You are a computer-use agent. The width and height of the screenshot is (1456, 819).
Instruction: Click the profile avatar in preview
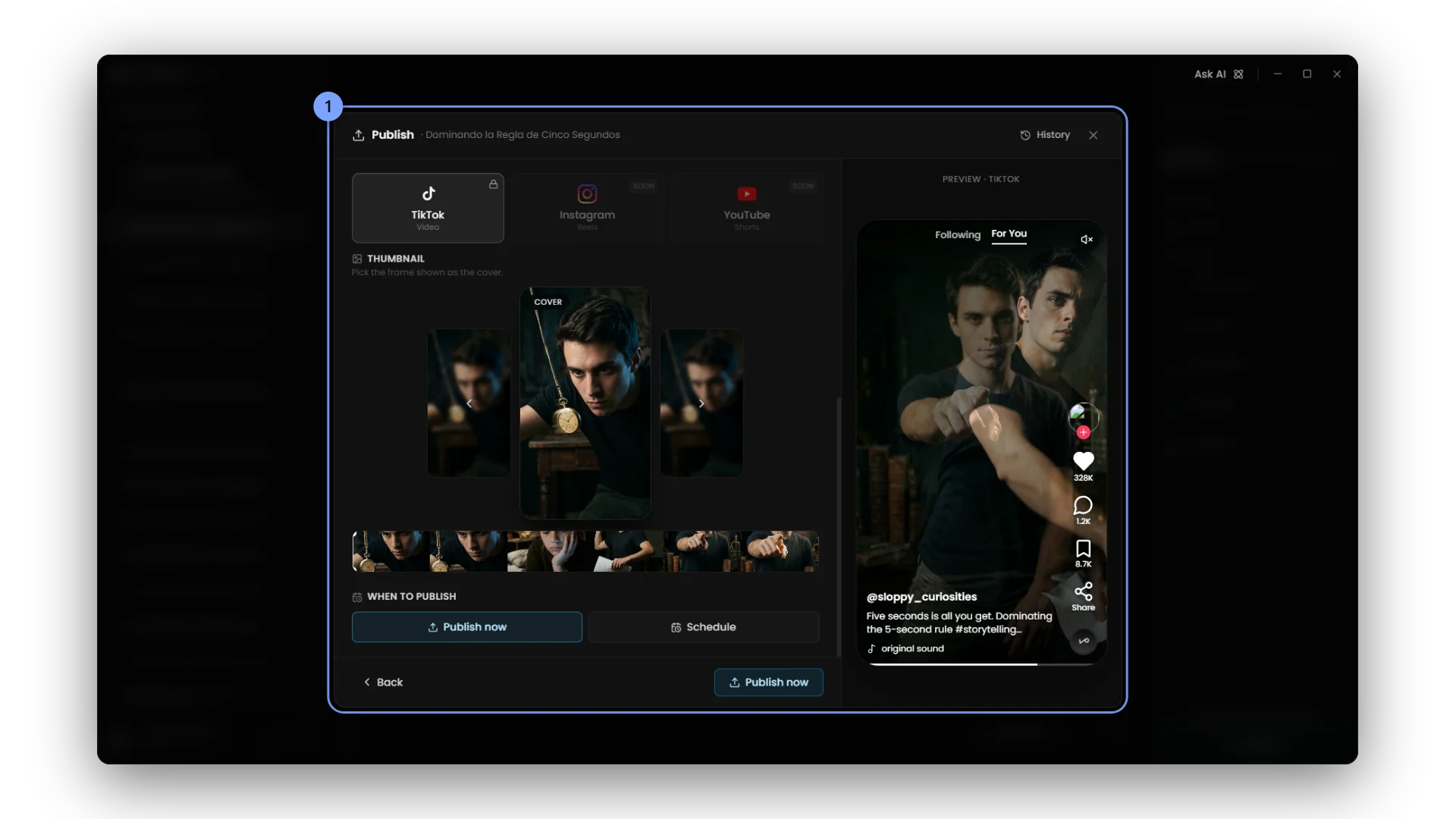[x=1084, y=417]
